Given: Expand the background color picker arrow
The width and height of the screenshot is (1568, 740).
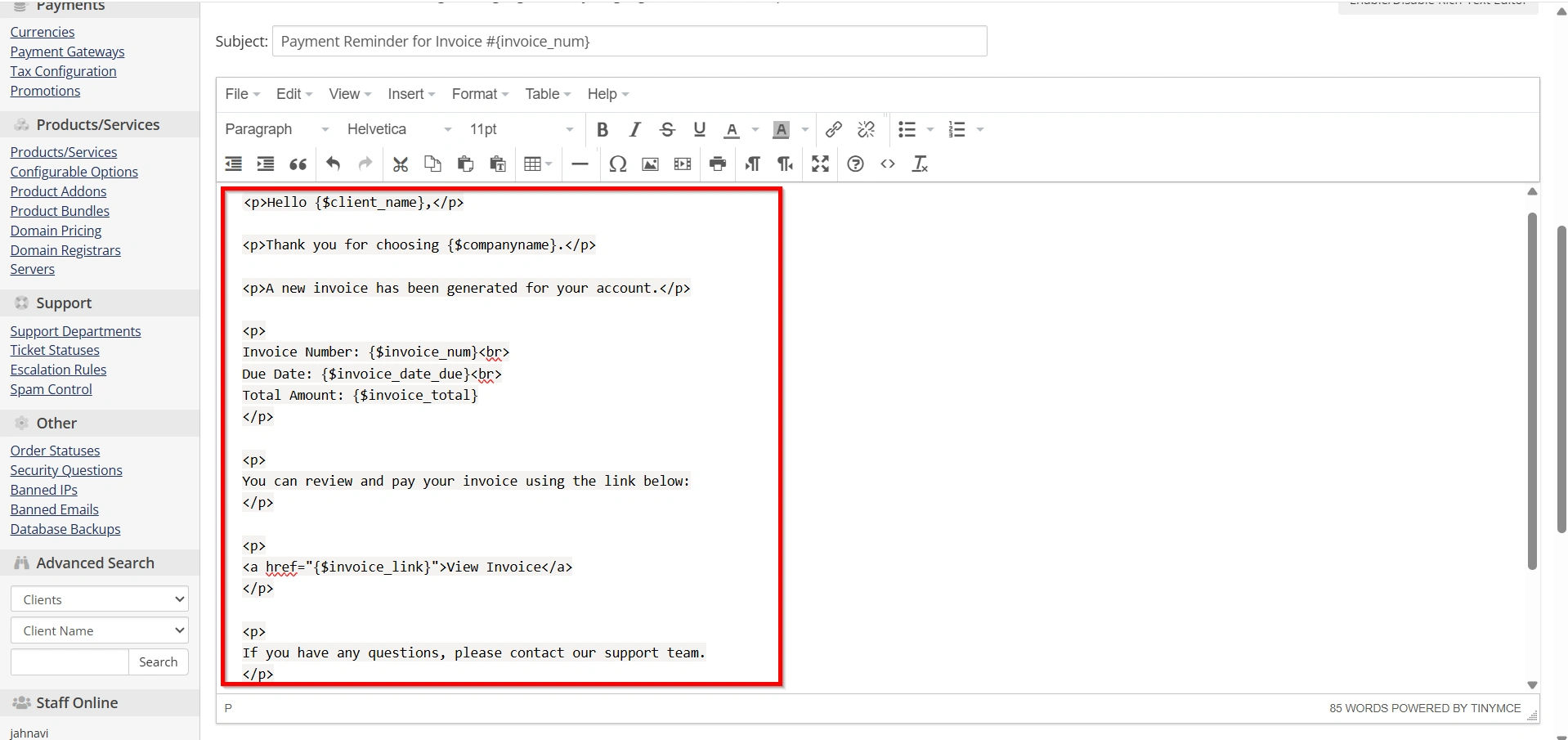Looking at the screenshot, I should point(805,129).
